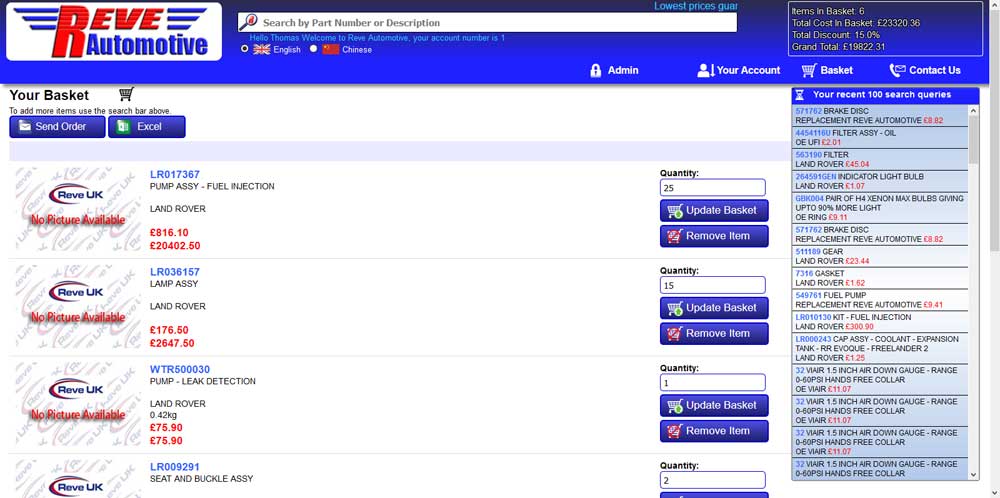Update Basket for WTR500030 leak detection pump

[x=714, y=406]
